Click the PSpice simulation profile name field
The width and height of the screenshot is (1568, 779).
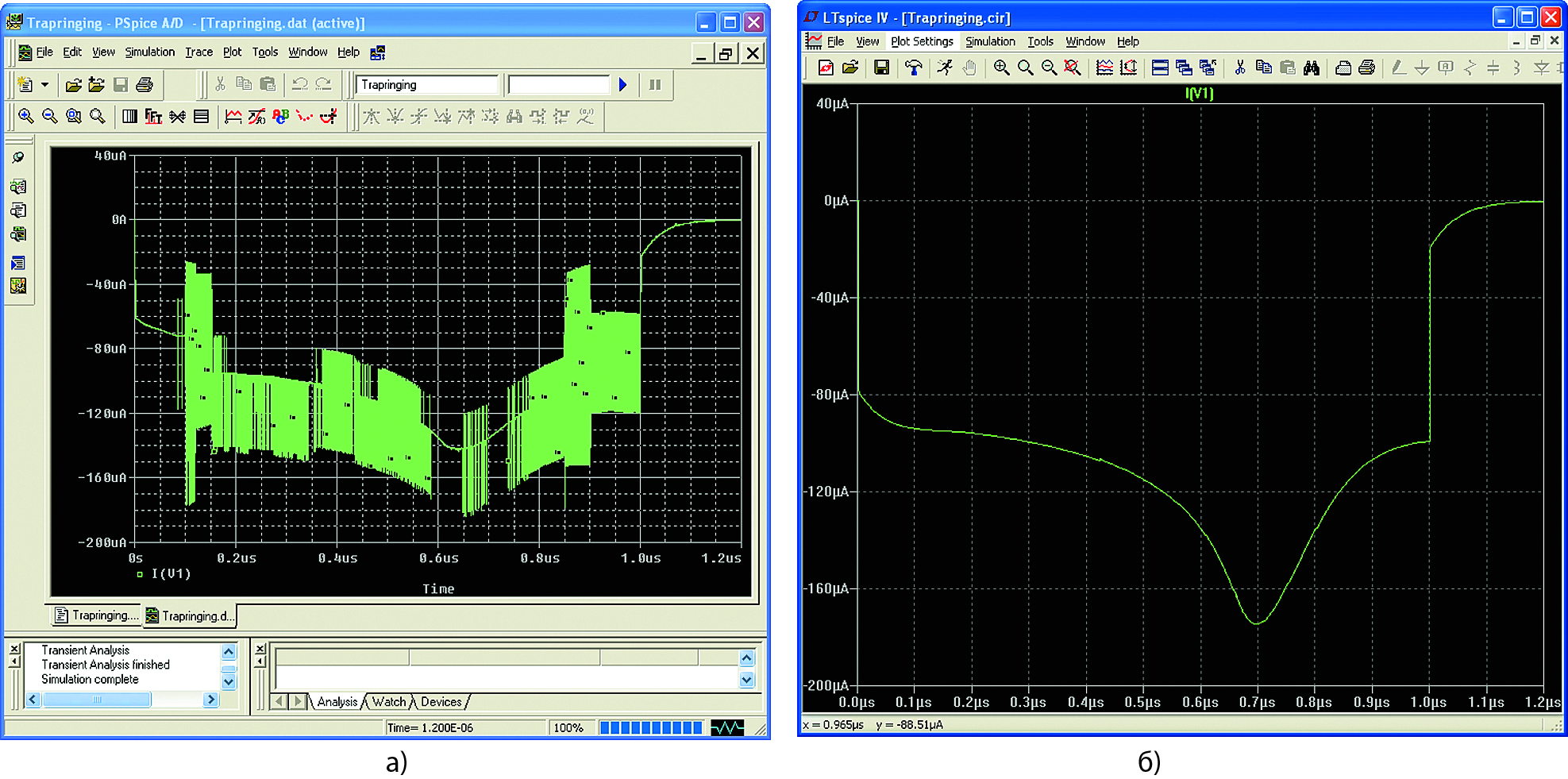point(427,84)
